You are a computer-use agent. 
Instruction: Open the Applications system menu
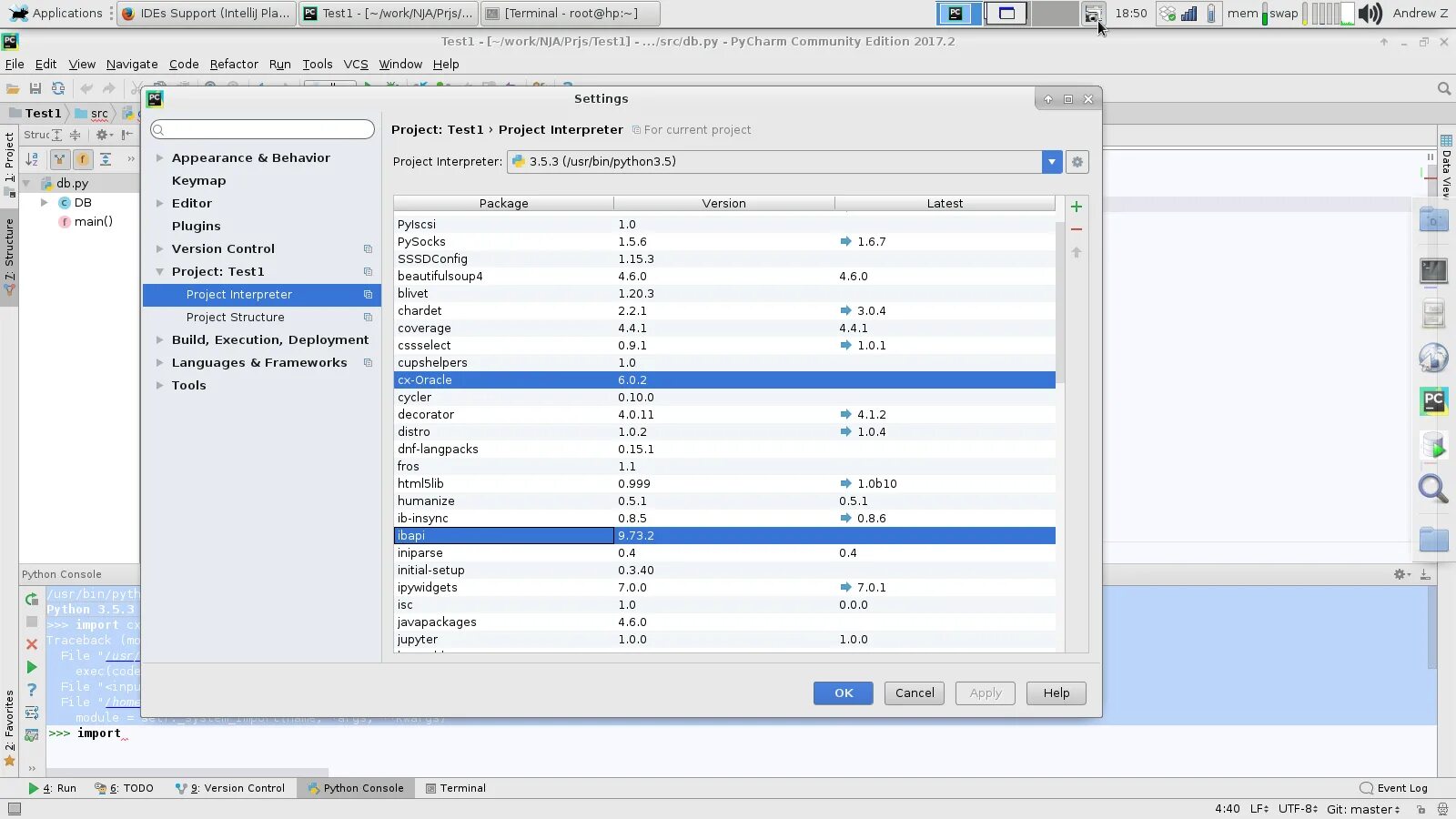[56, 13]
